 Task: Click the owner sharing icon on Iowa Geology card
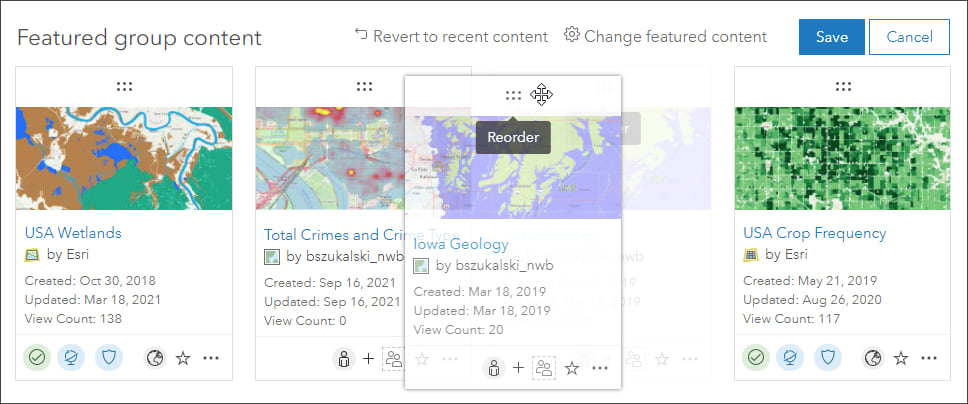493,368
